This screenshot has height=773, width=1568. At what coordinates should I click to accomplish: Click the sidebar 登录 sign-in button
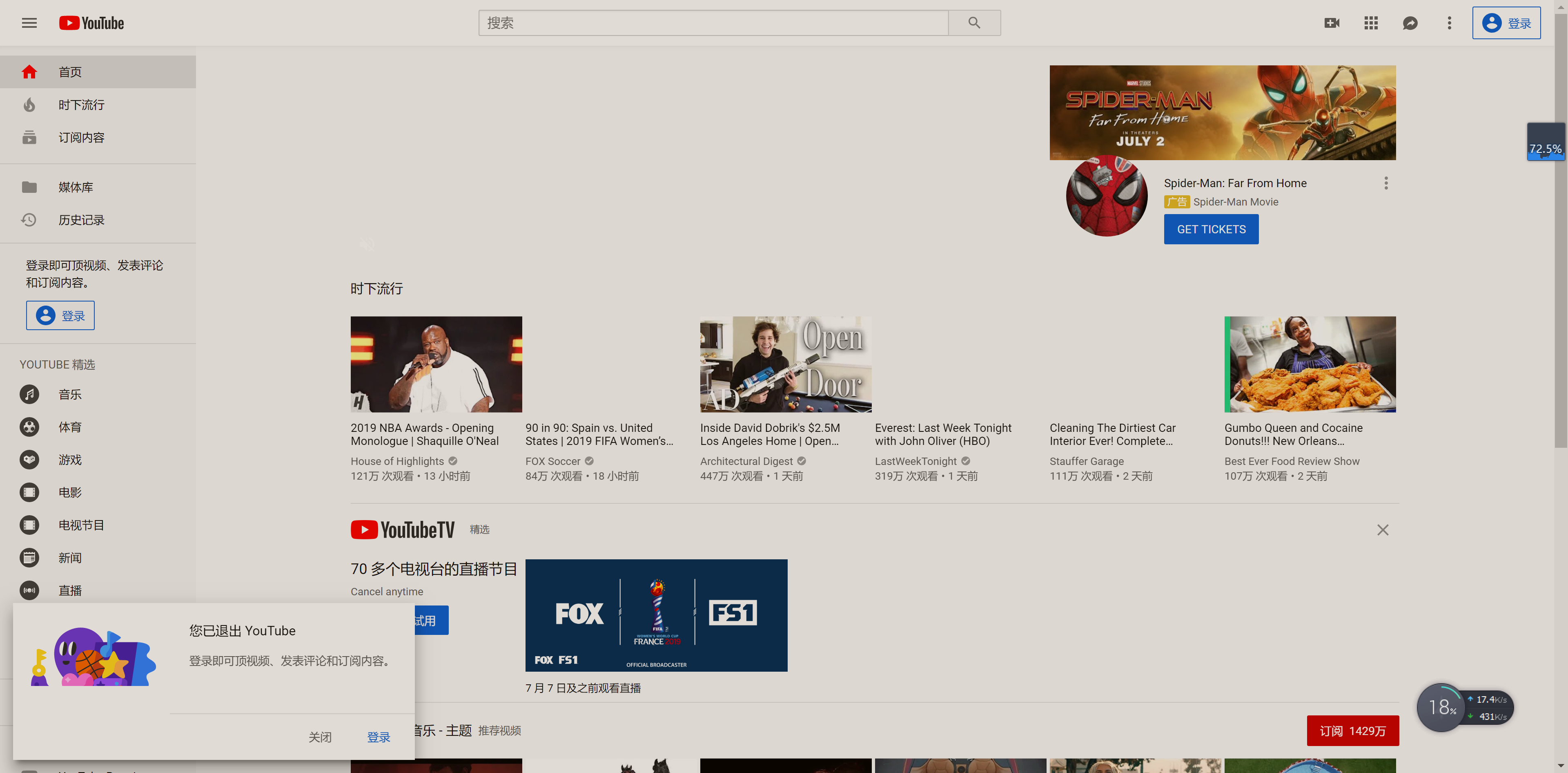(60, 315)
